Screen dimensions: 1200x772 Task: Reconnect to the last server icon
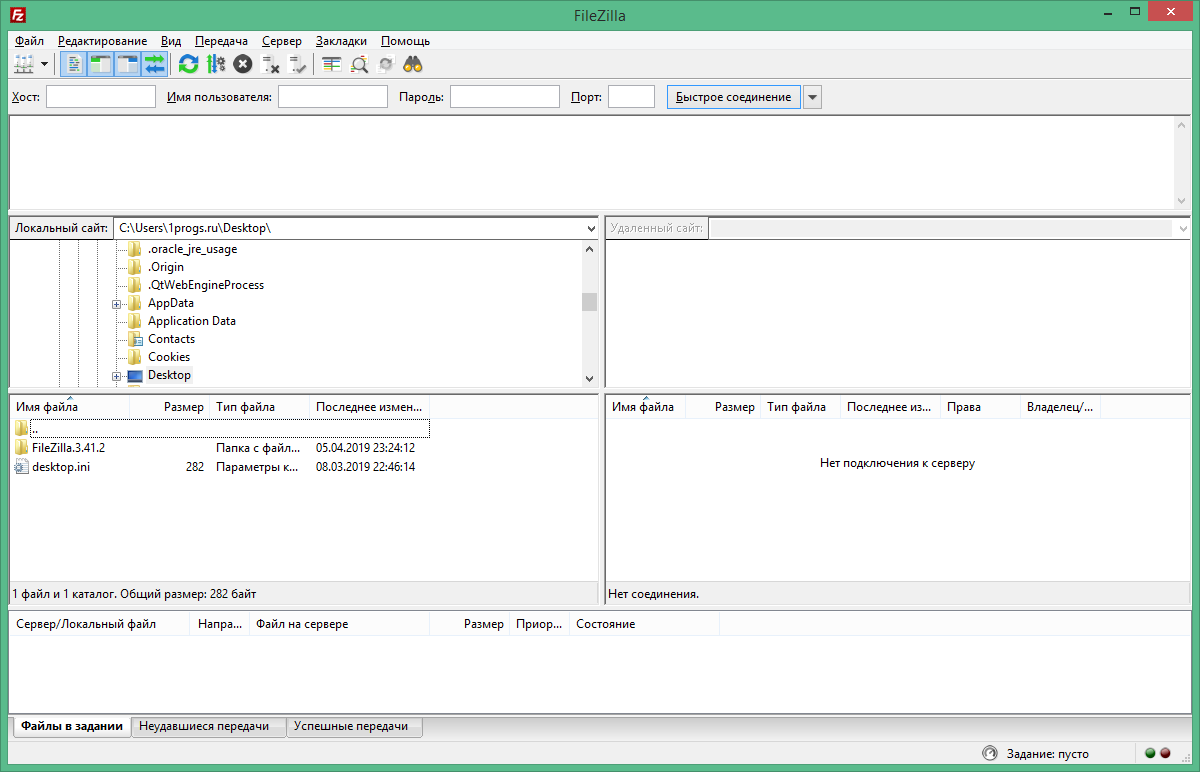tap(297, 65)
